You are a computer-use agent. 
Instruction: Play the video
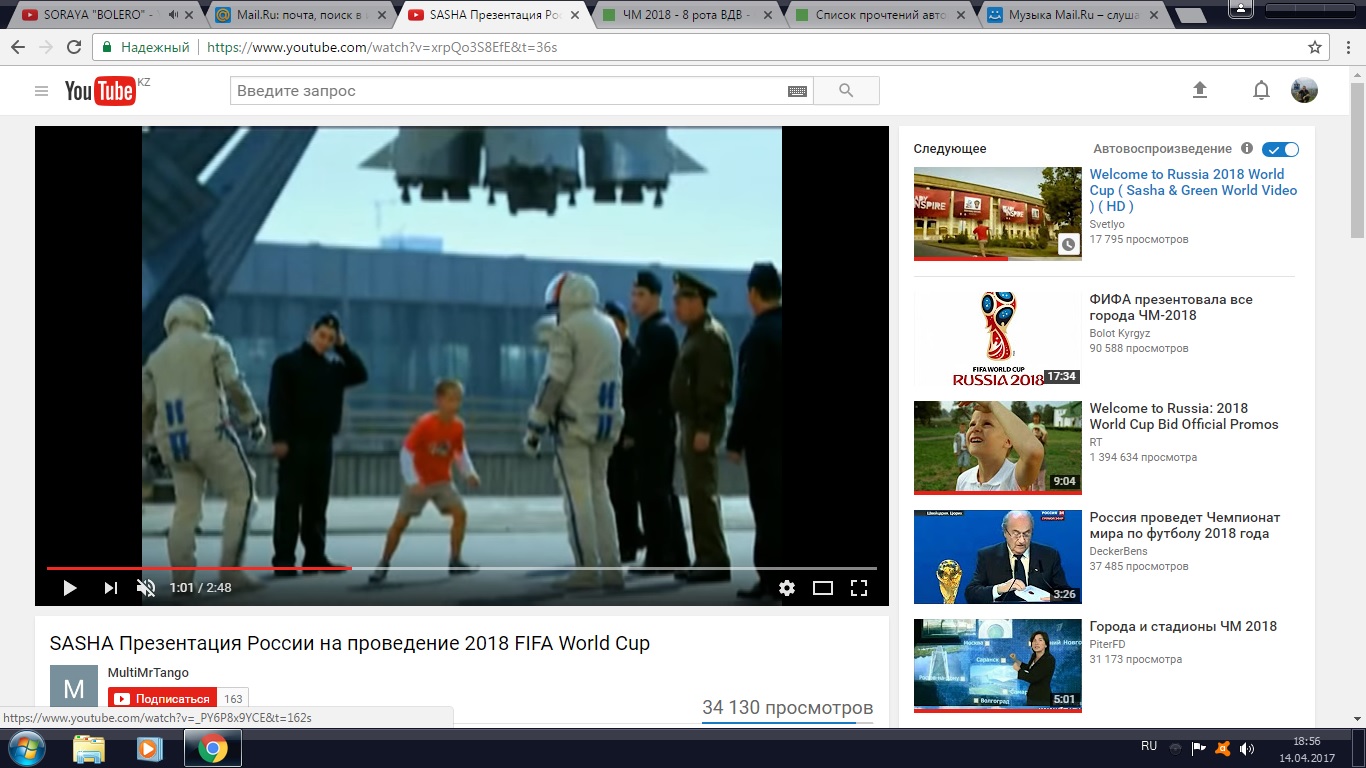click(x=69, y=588)
